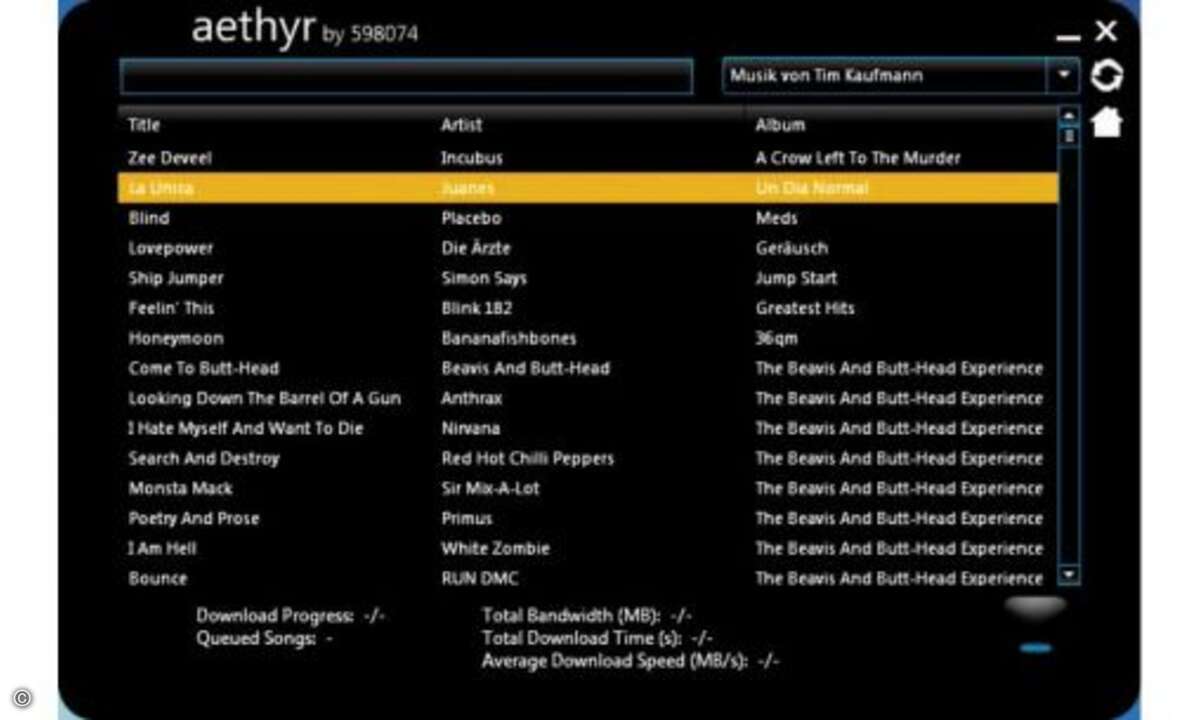Select the song I Am Hell
Image resolution: width=1200 pixels, height=720 pixels.
162,548
